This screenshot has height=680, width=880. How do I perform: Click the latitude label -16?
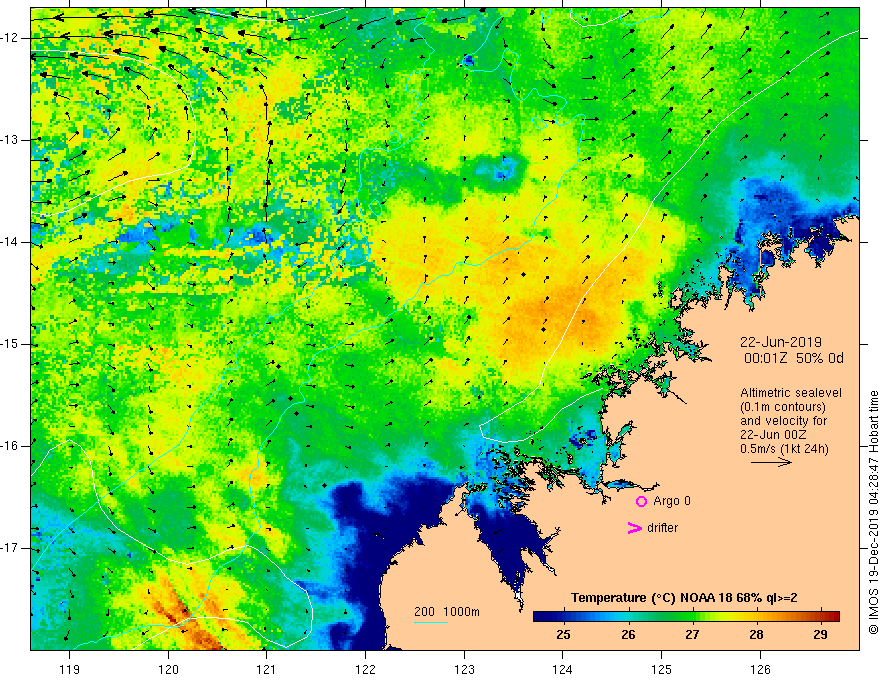[10, 446]
